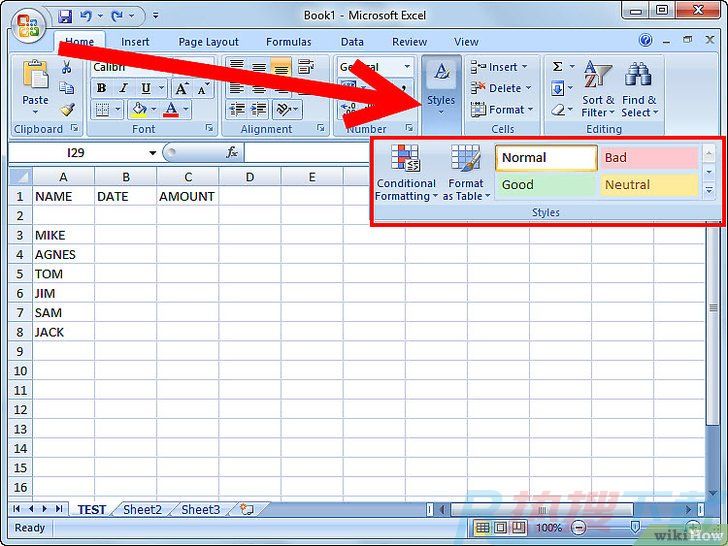Expand the Format dropdown in Cells group

pos(502,110)
